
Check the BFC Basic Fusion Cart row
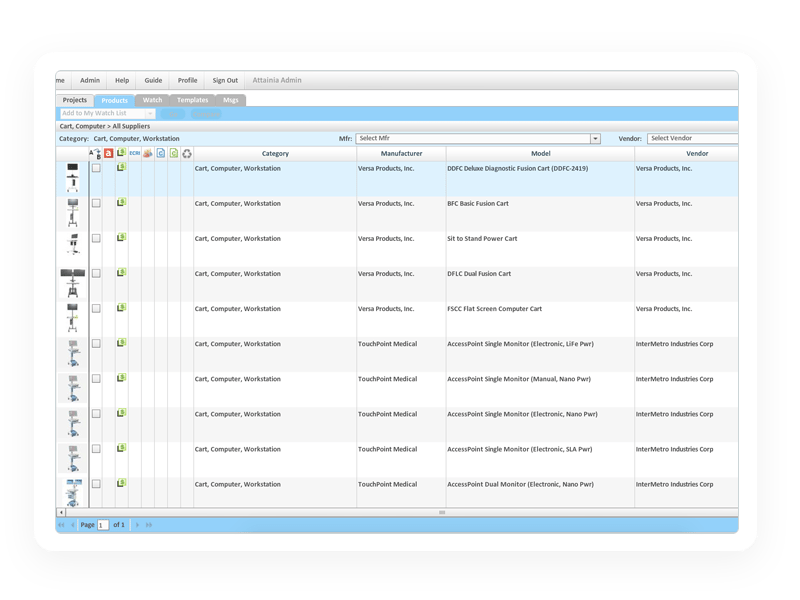[x=96, y=204]
